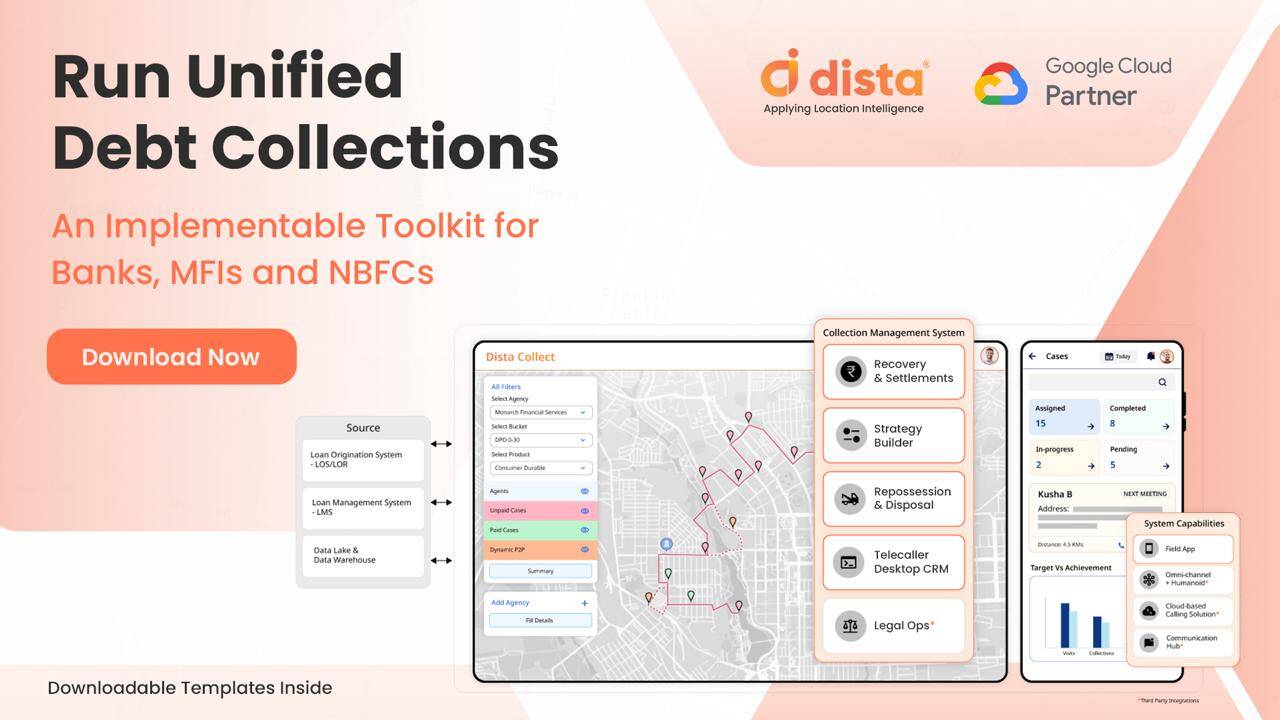The width and height of the screenshot is (1280, 720).
Task: Click the Strategy Builder sliders icon
Action: (x=851, y=435)
